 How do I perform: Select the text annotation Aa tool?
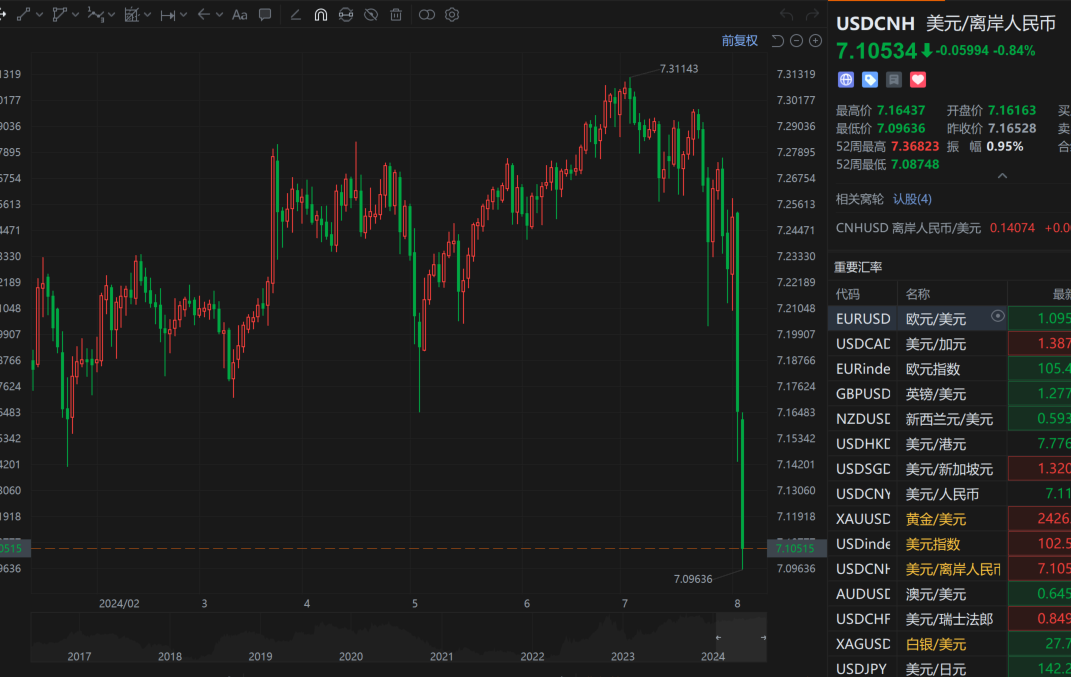pos(239,15)
